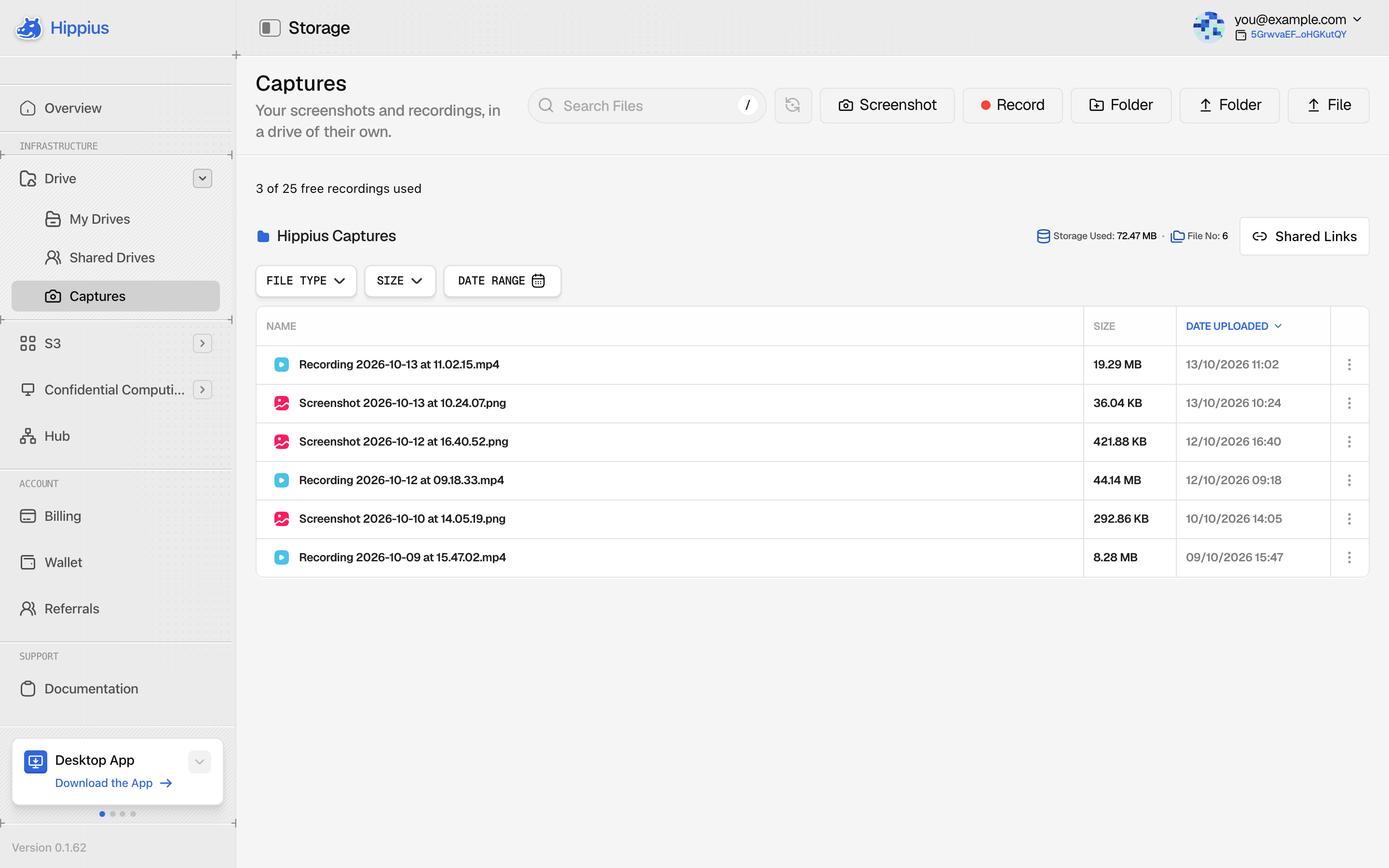1389x868 pixels.
Task: Open more options for Screenshot 2026-10-10
Action: [1349, 518]
